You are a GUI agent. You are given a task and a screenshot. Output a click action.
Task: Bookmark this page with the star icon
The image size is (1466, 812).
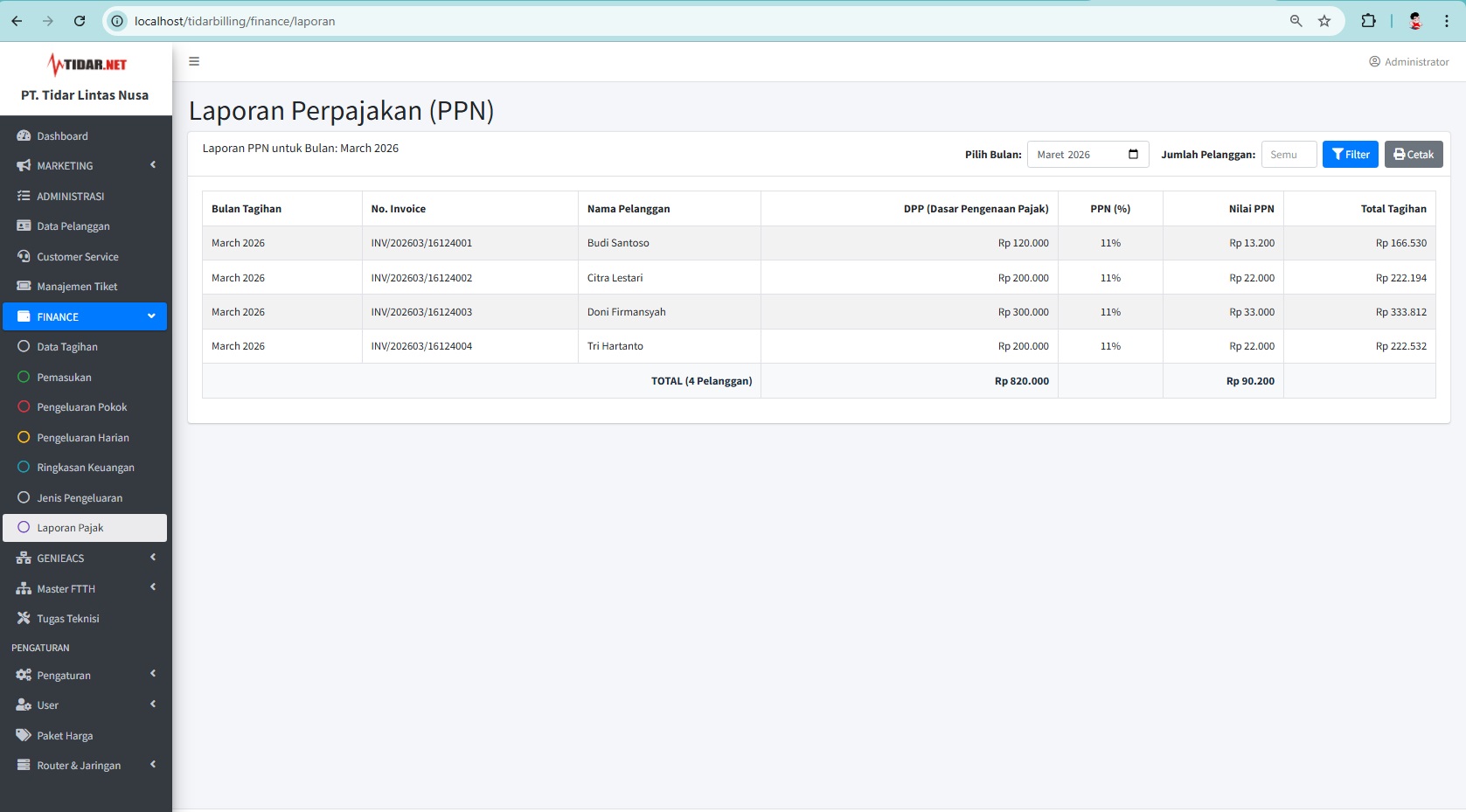pyautogui.click(x=1324, y=21)
